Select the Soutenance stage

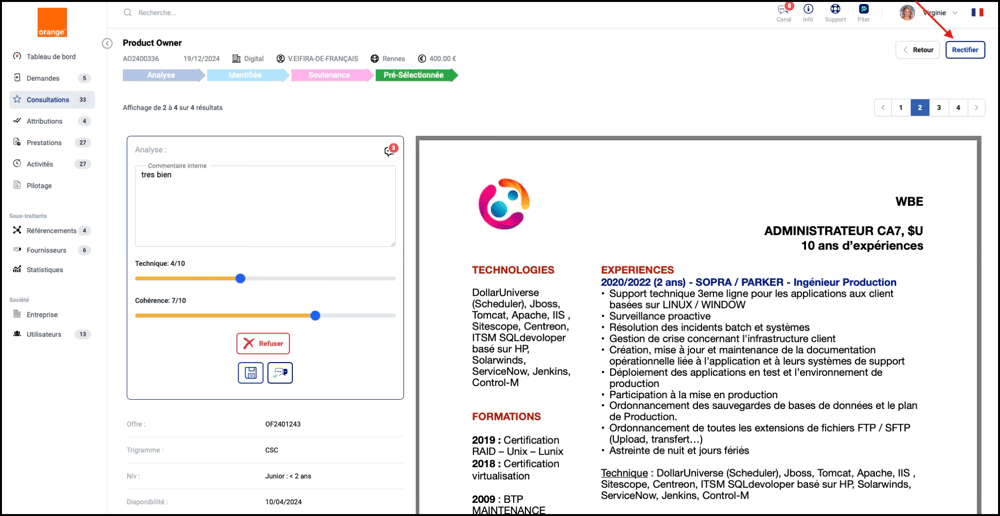click(332, 75)
